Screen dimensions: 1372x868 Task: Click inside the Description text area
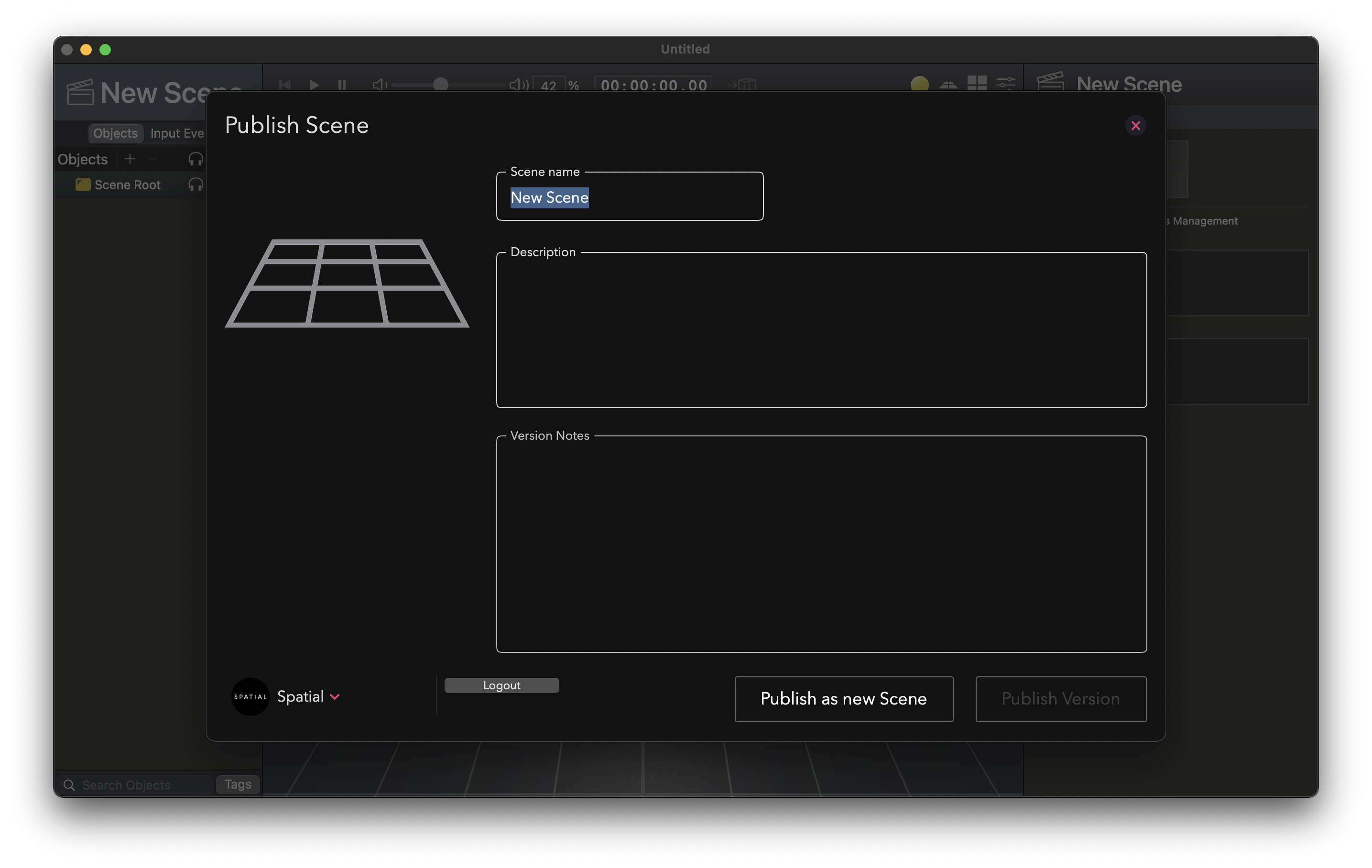pos(821,330)
